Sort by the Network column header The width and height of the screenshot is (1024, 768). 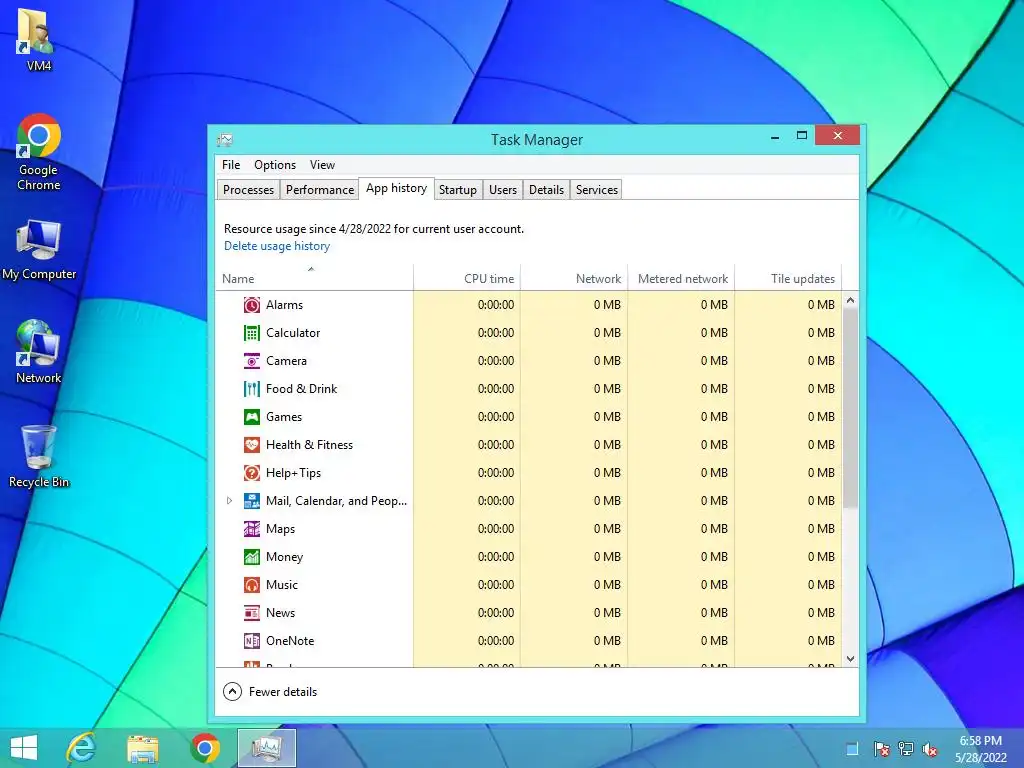click(x=574, y=278)
